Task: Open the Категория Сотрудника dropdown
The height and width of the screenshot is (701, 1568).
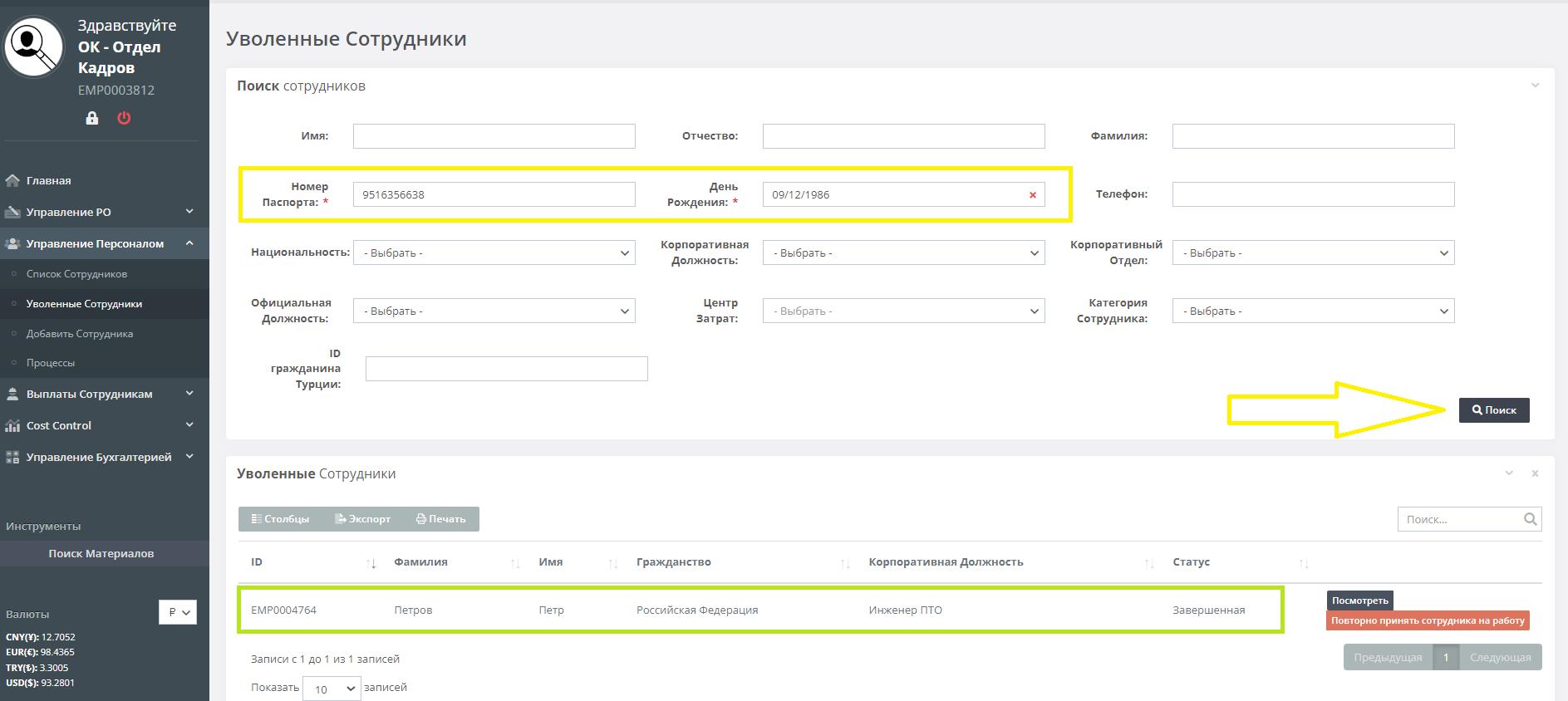Action: coord(1314,311)
